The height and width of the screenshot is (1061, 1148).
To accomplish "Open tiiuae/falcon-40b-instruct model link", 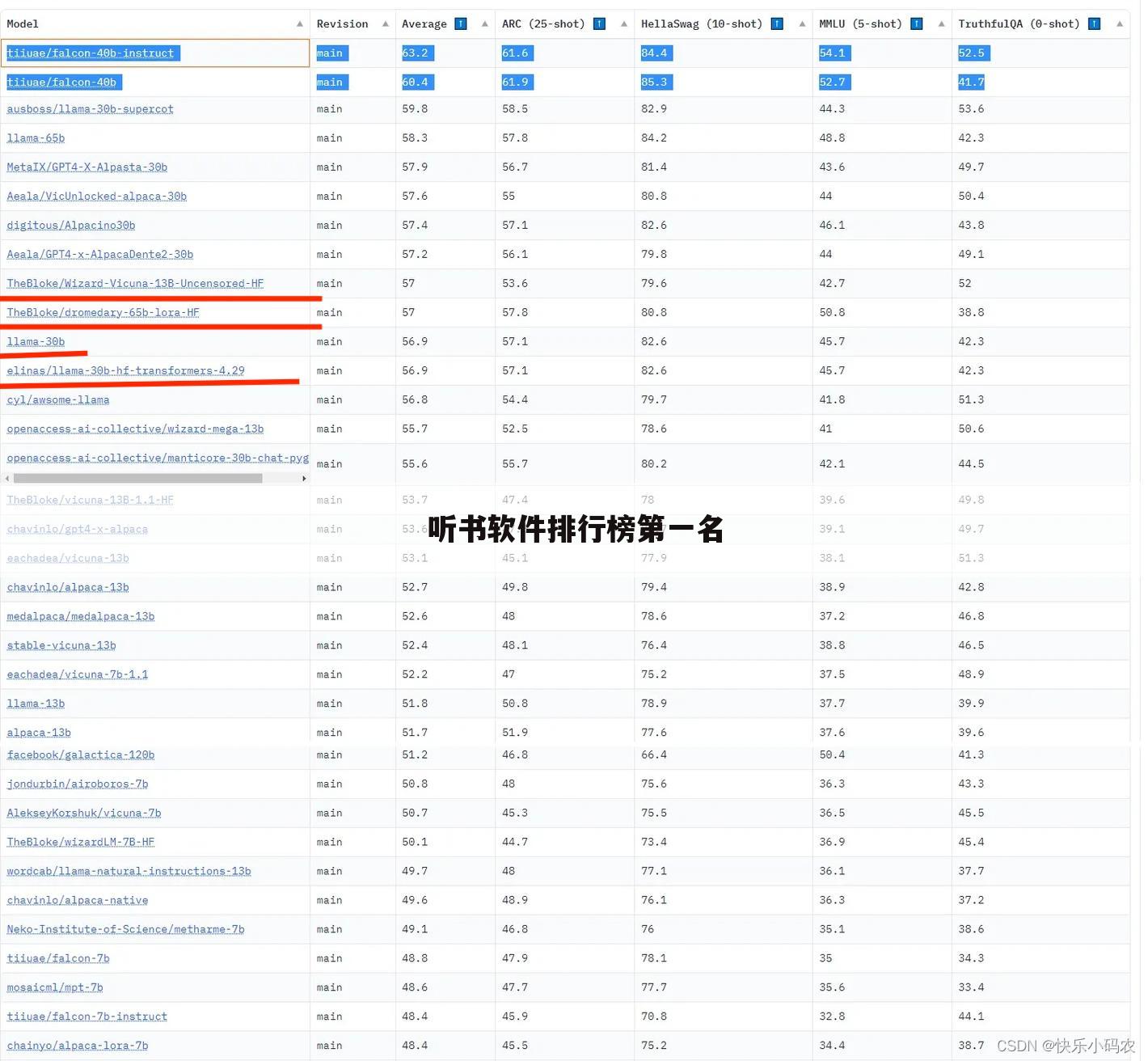I will click(91, 53).
